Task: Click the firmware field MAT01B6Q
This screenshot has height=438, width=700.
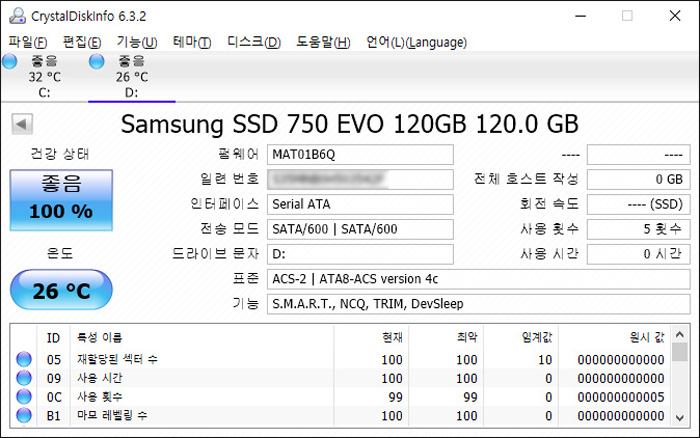Action: [360, 154]
